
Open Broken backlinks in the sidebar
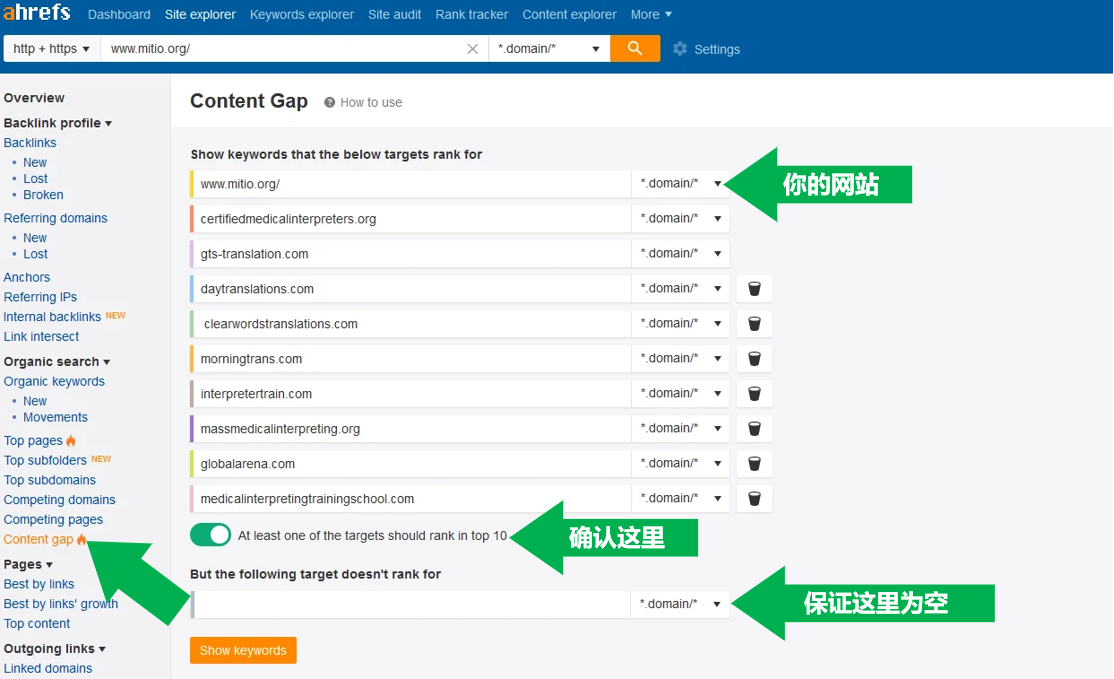pos(43,195)
